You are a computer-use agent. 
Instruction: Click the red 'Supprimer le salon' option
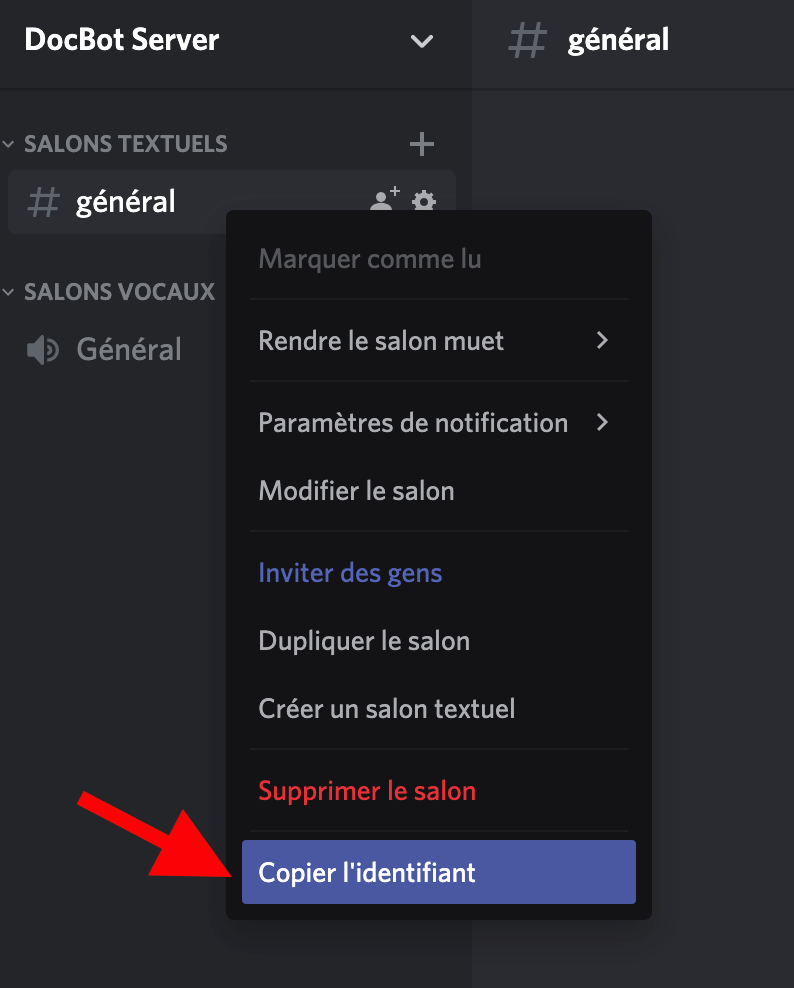[x=367, y=791]
